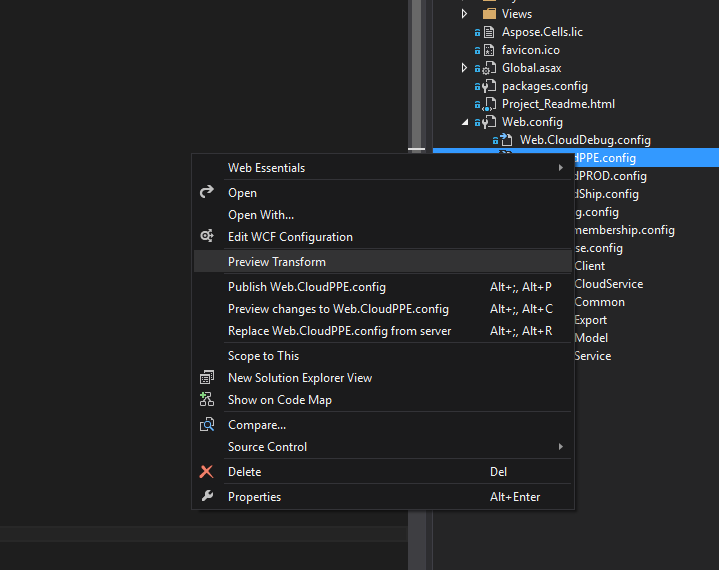Select packages.config file in tree

[545, 86]
